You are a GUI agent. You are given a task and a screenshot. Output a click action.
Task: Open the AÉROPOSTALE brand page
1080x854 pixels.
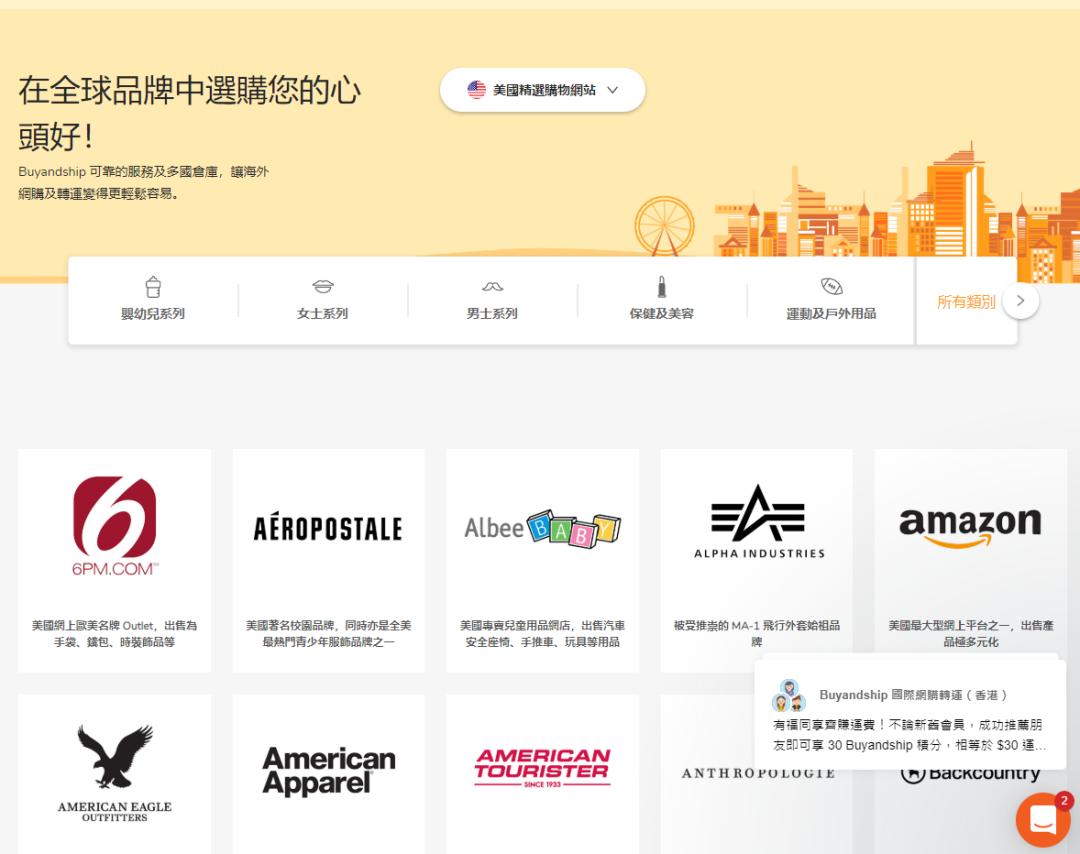[328, 560]
